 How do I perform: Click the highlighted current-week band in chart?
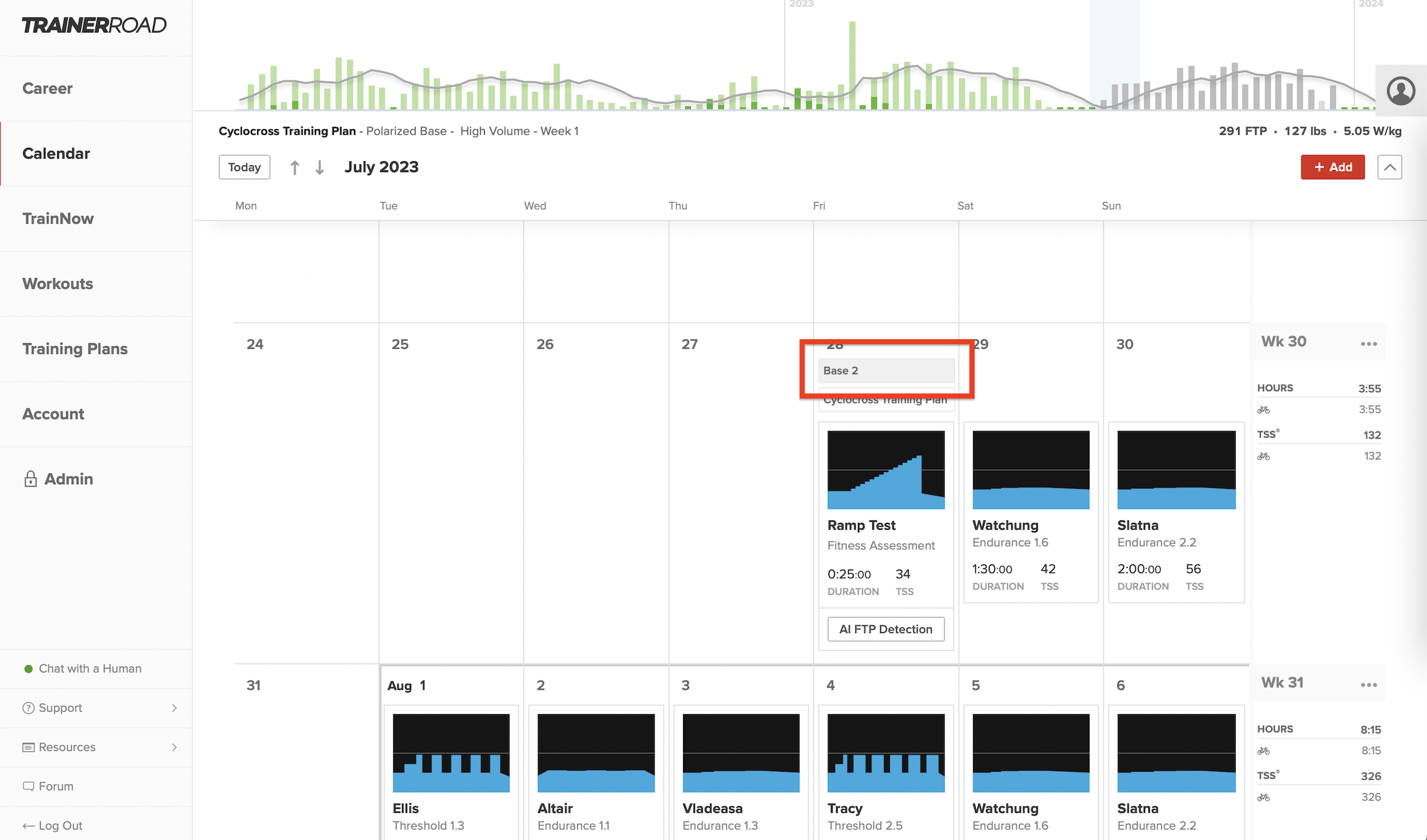pos(1114,54)
